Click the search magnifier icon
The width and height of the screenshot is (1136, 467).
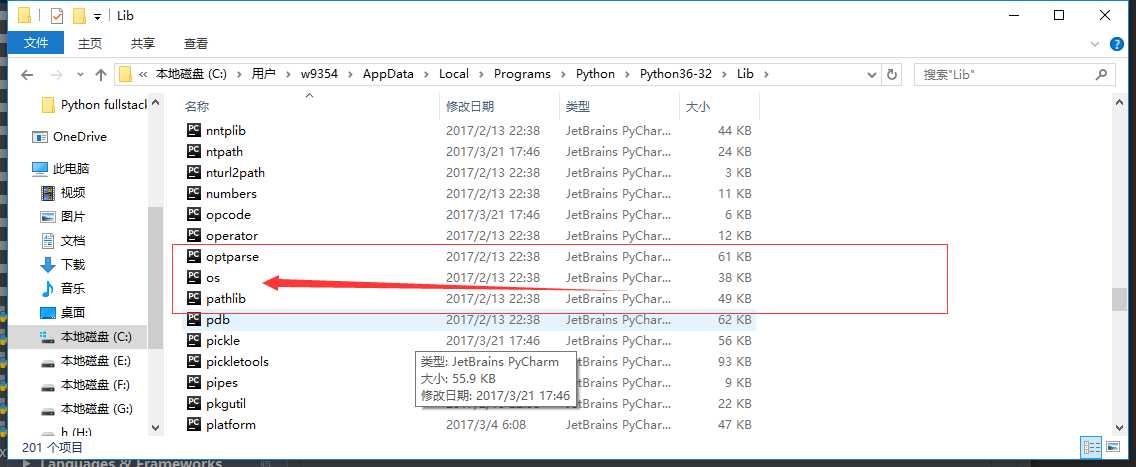[1101, 74]
